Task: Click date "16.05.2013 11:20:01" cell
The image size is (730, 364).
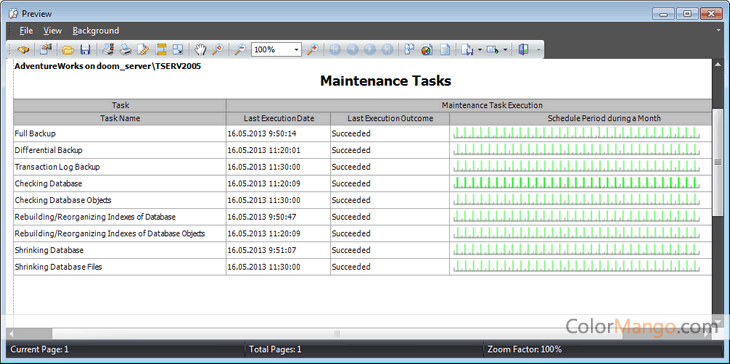Action: click(278, 150)
